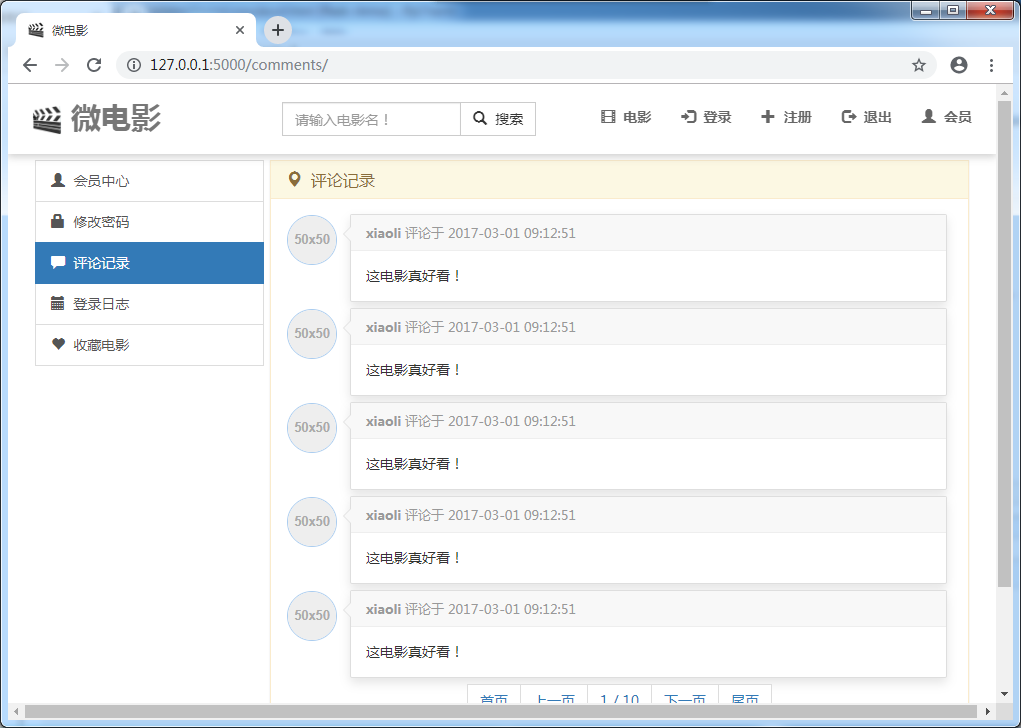Image resolution: width=1021 pixels, height=728 pixels.
Task: Click the scroll up arrow on the vertical scrollbar
Action: [1004, 93]
